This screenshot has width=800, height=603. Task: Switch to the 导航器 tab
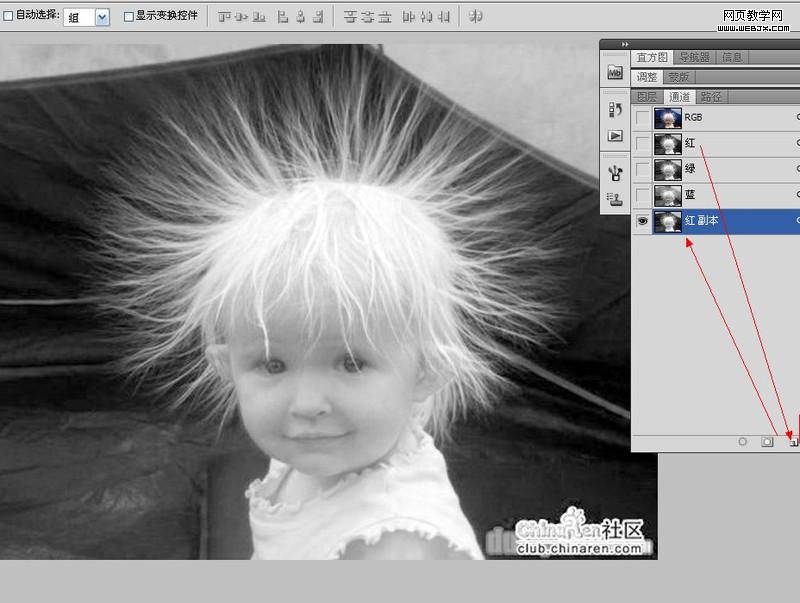point(694,58)
